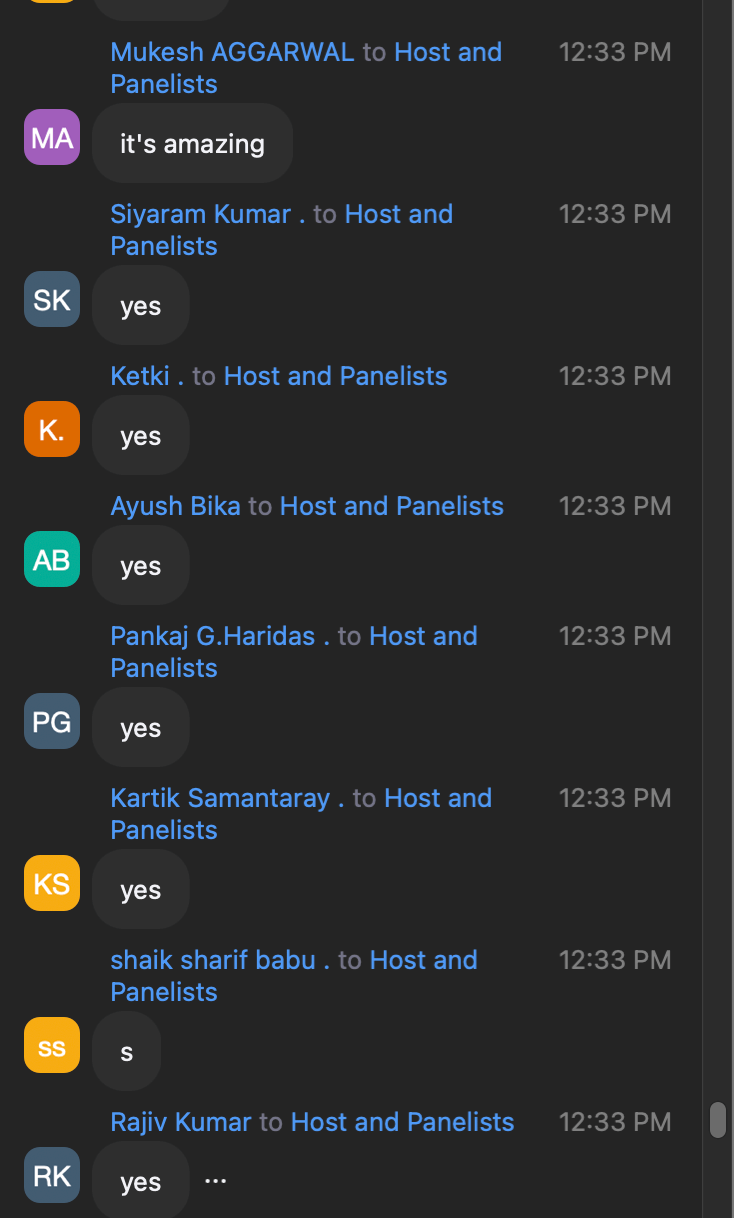
Task: Click shaik sharif babu's ss avatar
Action: pyautogui.click(x=51, y=1045)
